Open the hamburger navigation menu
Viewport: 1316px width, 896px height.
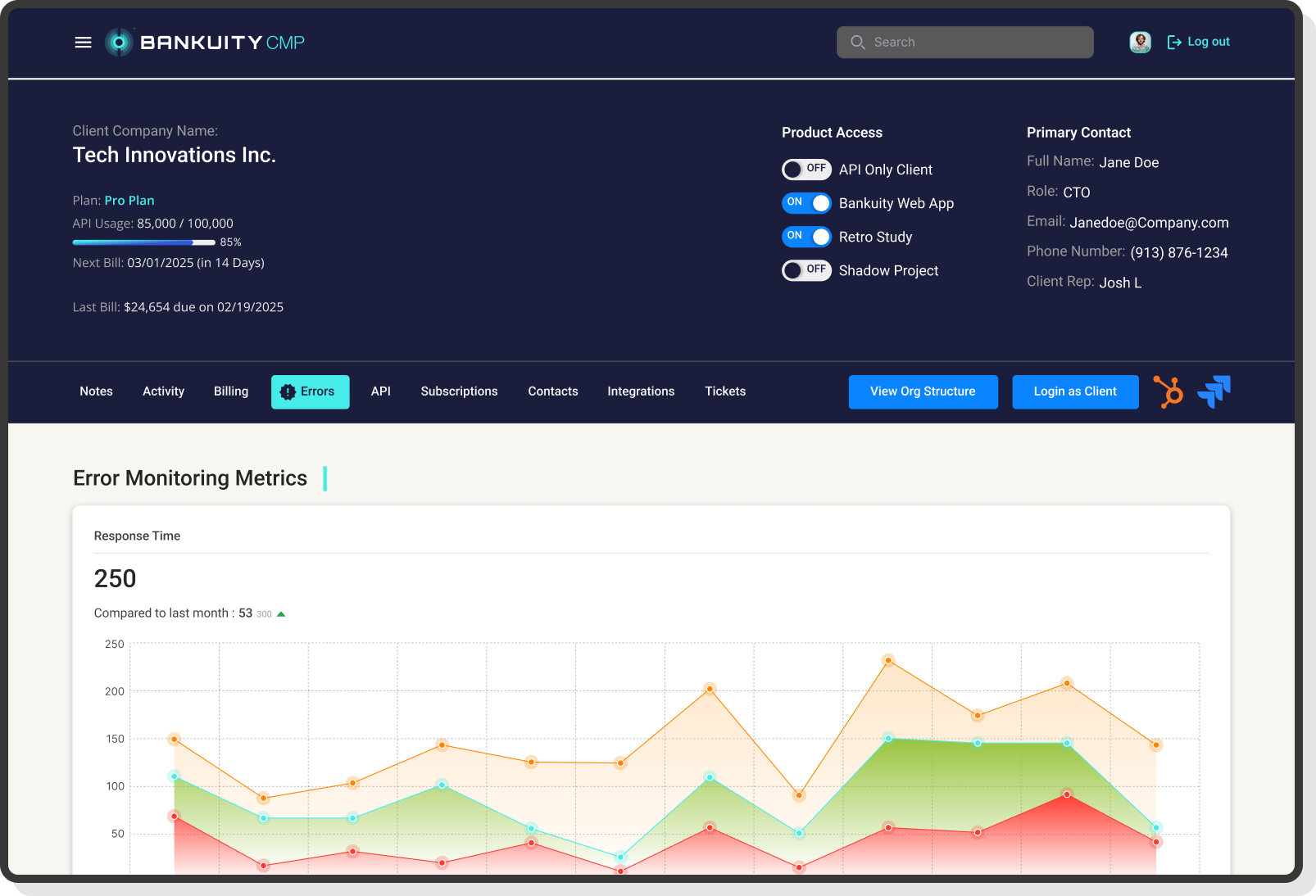tap(83, 42)
